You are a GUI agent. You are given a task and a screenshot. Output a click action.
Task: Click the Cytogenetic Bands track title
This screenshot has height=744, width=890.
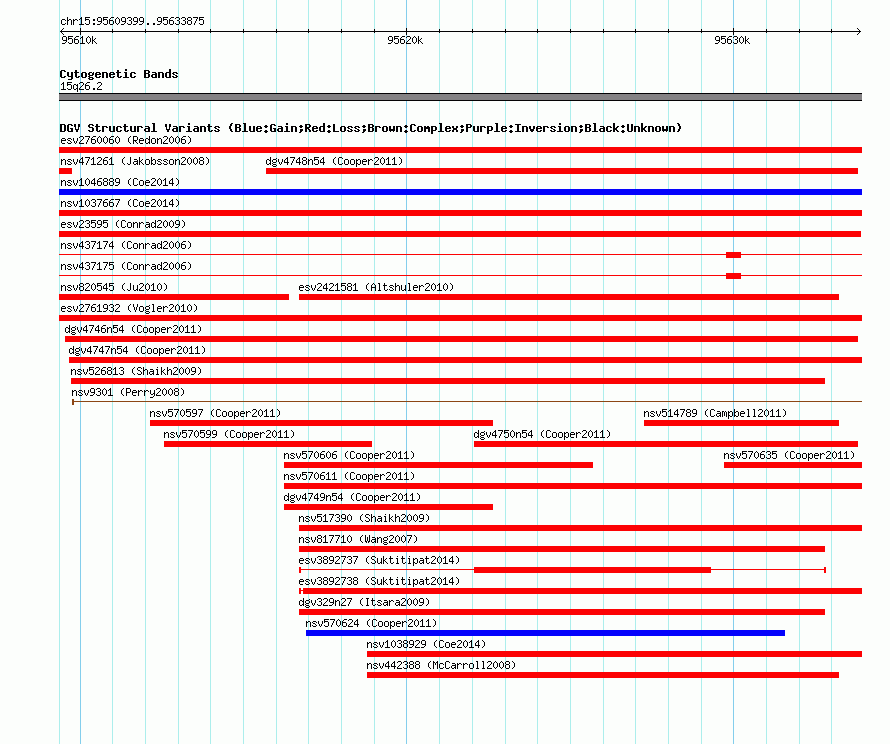tap(119, 74)
